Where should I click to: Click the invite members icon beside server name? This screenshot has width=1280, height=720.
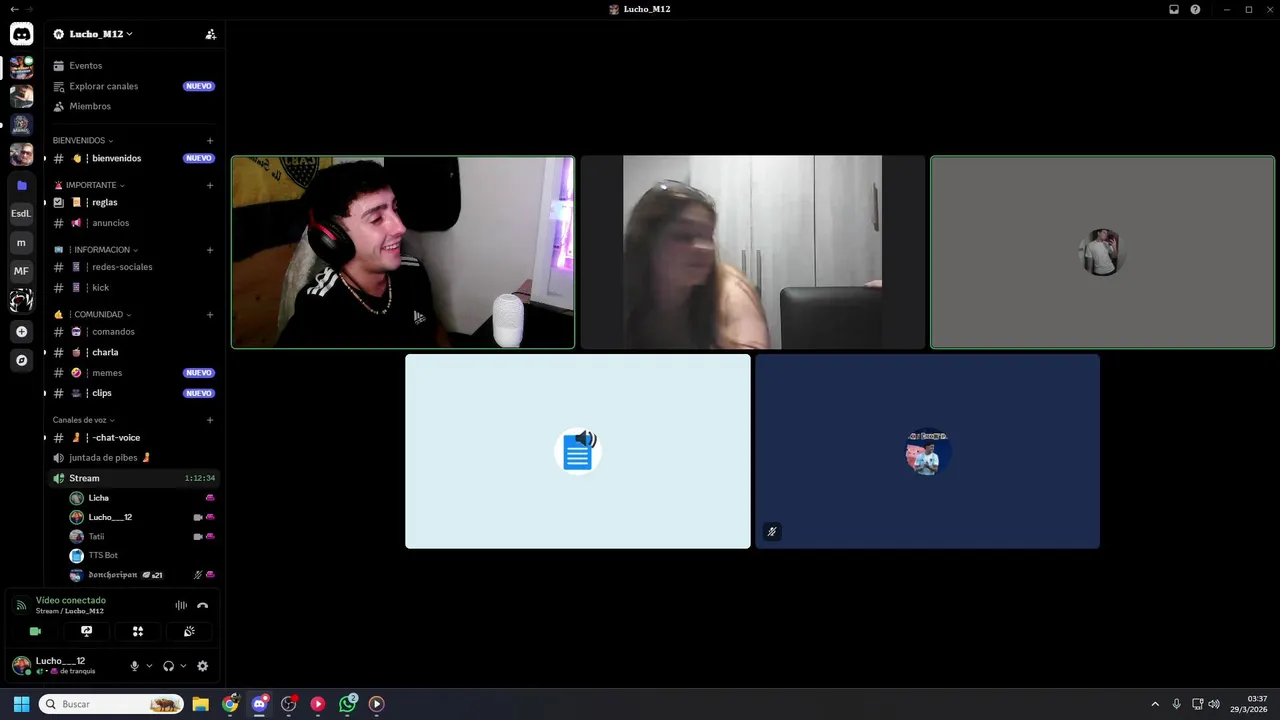point(210,34)
